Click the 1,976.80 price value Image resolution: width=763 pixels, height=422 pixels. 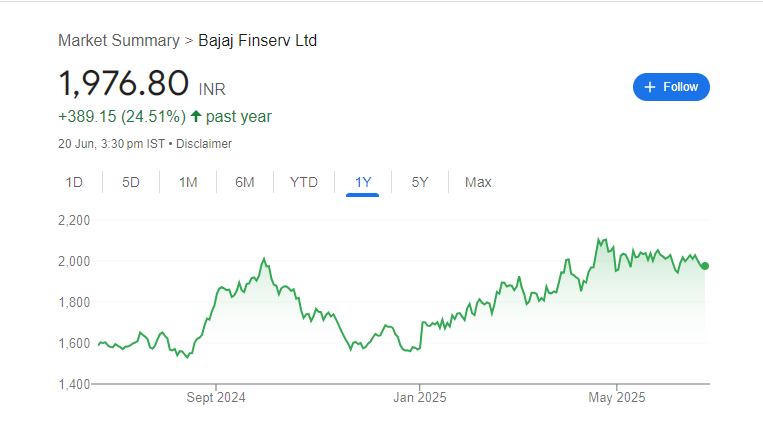[x=123, y=83]
